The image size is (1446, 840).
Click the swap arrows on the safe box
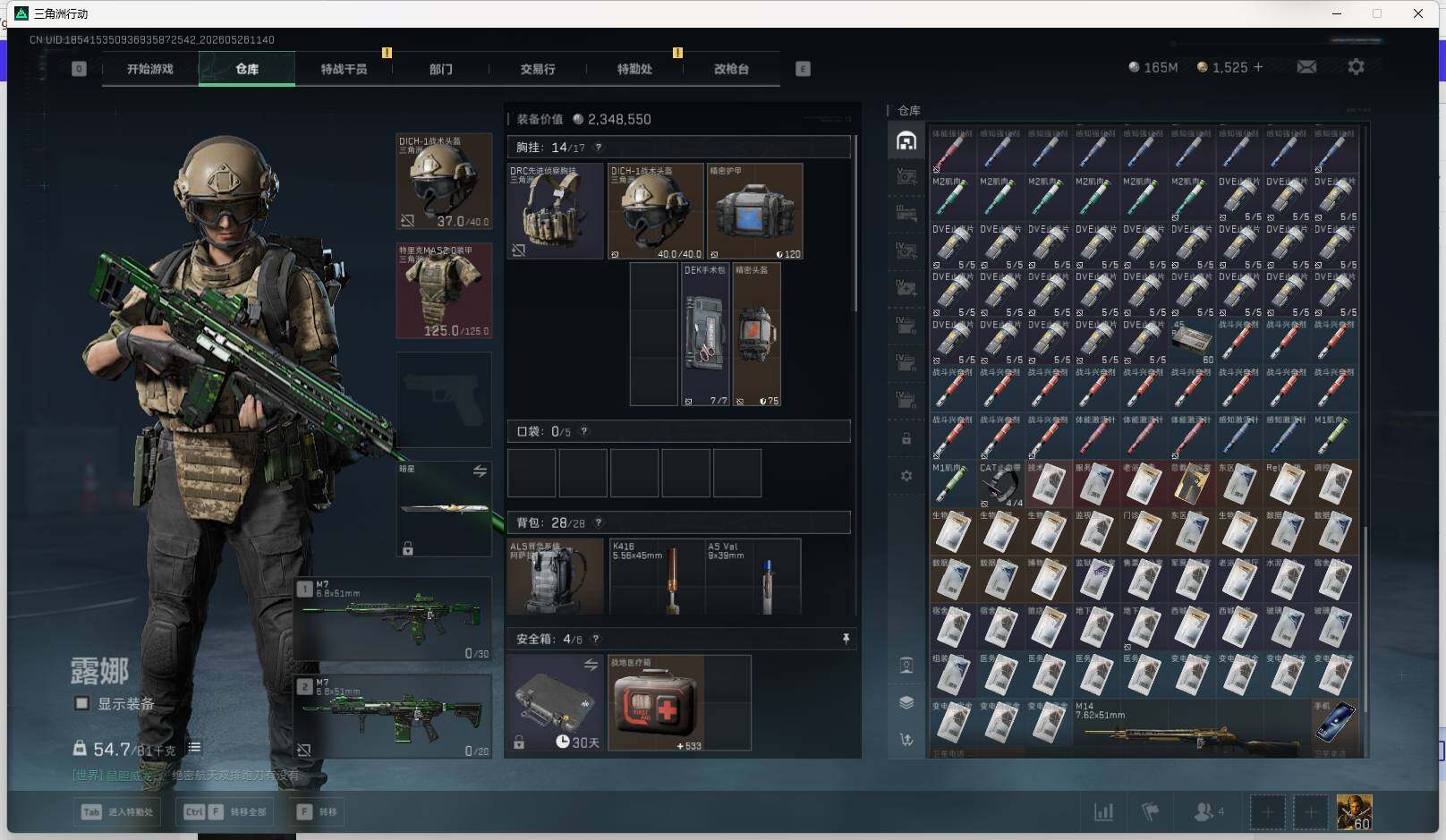tap(591, 665)
